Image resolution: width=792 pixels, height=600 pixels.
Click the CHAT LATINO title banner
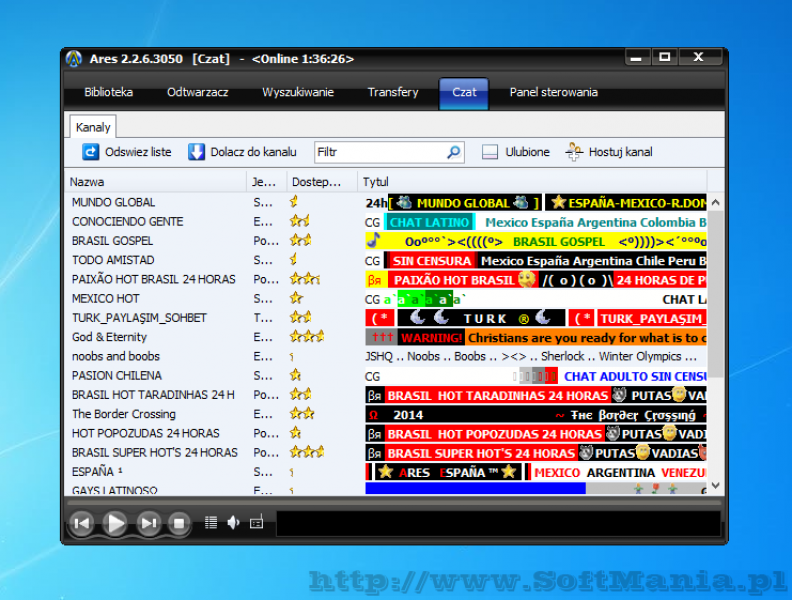[x=430, y=222]
